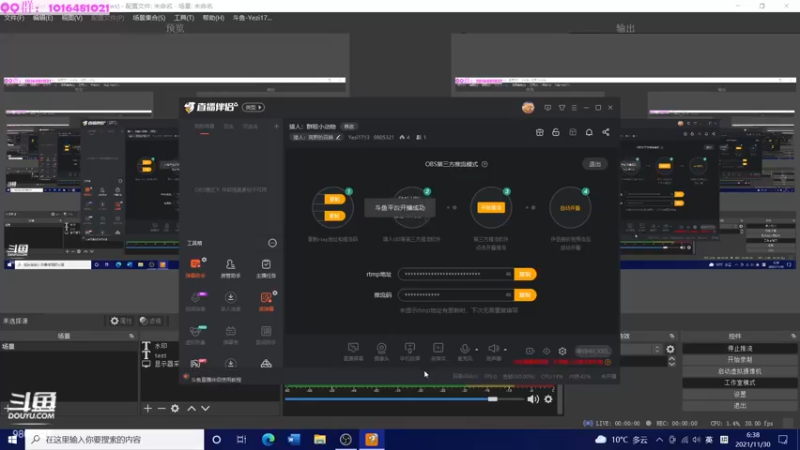Screen dimensions: 800x450
Task: Click the record camera icon in companion
Action: click(530, 351)
